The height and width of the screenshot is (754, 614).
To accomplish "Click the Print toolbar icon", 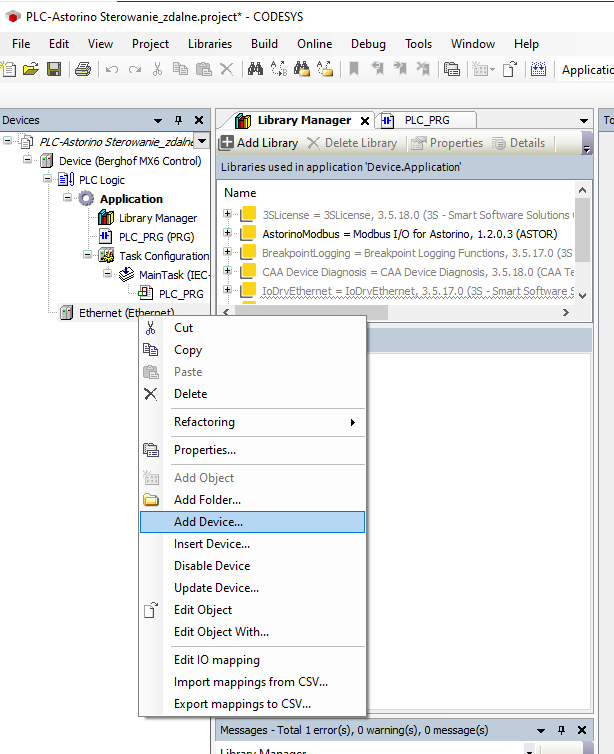I will tap(83, 70).
